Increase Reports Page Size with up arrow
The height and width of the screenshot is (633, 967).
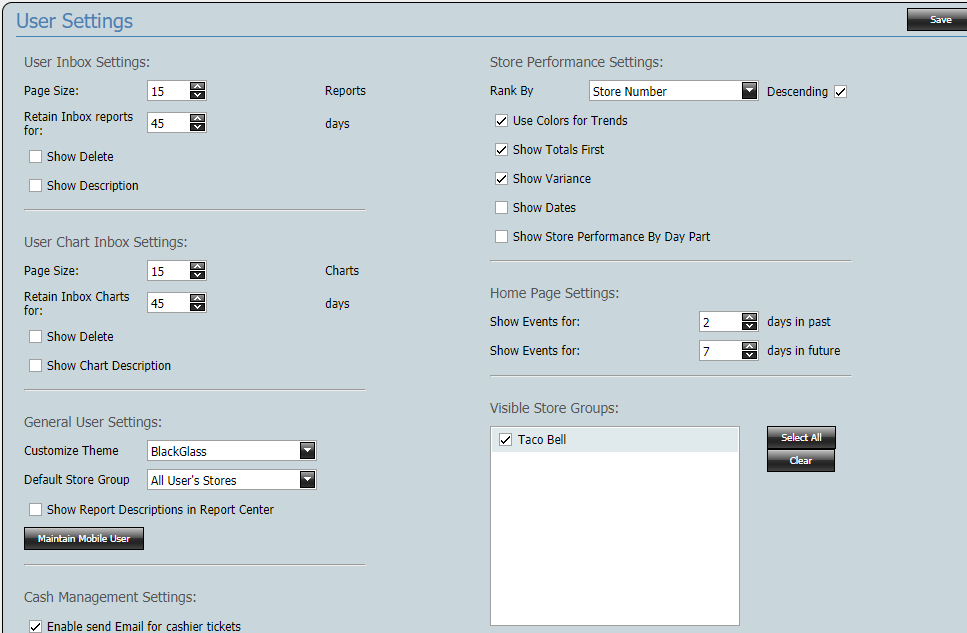(199, 87)
